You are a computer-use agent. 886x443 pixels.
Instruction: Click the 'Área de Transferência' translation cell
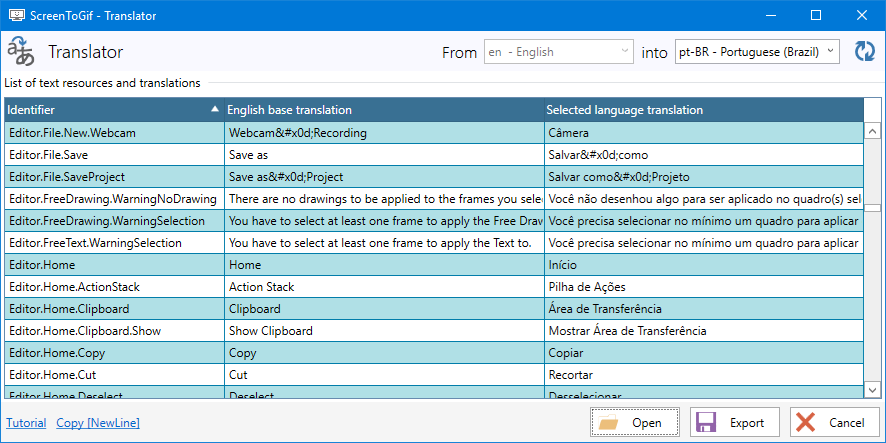[x=703, y=309]
